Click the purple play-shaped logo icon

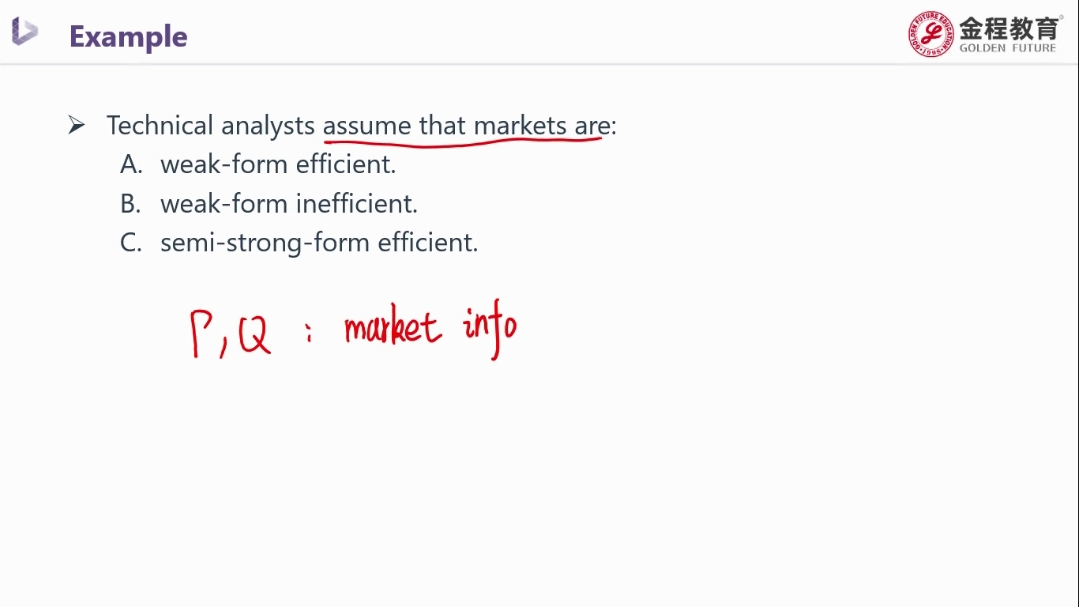click(25, 32)
